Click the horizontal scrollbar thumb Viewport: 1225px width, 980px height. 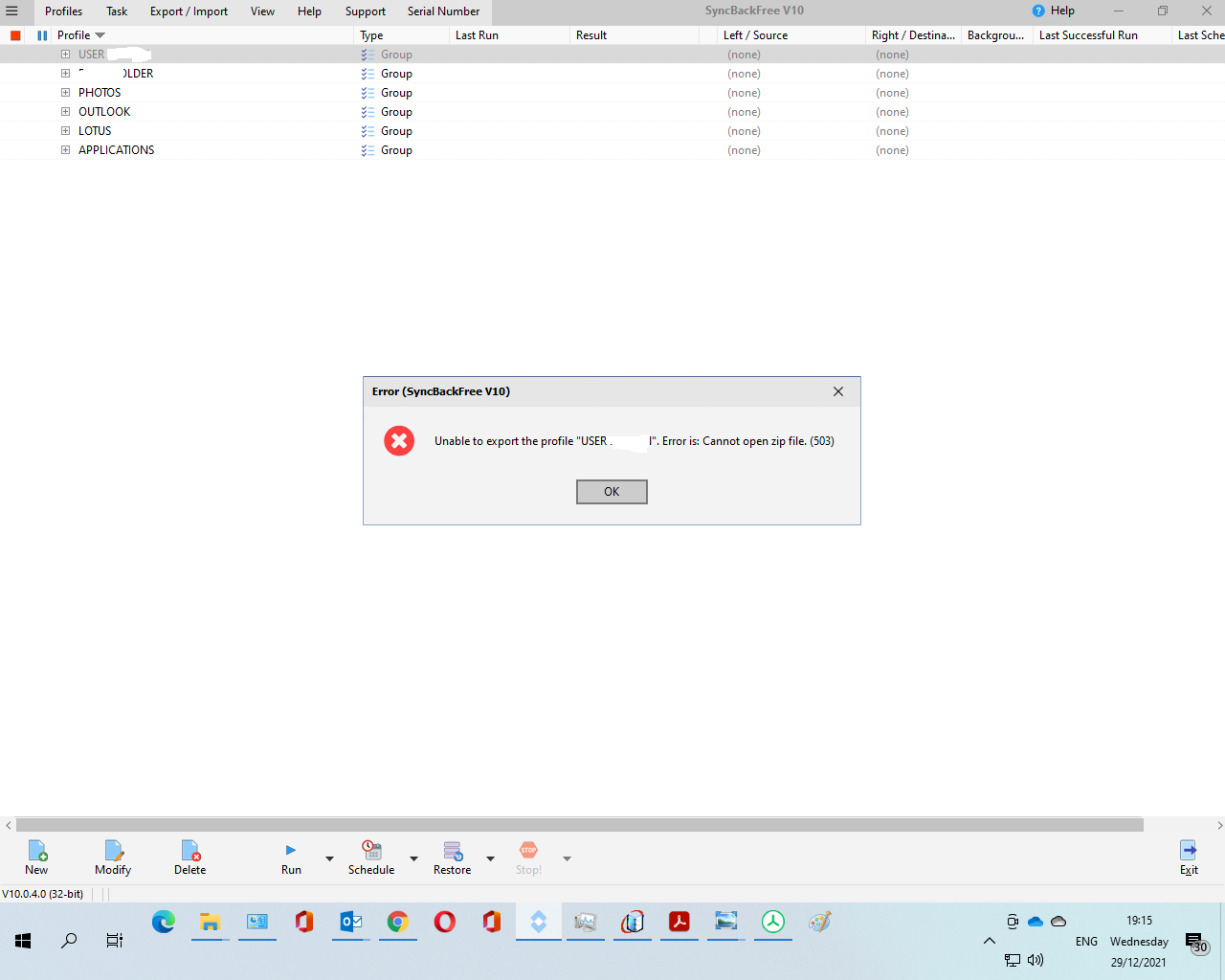click(580, 825)
